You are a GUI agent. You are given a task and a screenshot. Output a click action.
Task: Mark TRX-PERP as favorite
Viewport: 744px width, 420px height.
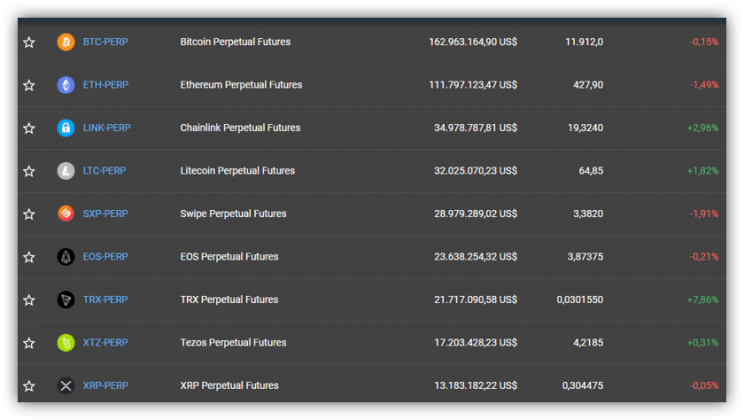click(x=29, y=300)
